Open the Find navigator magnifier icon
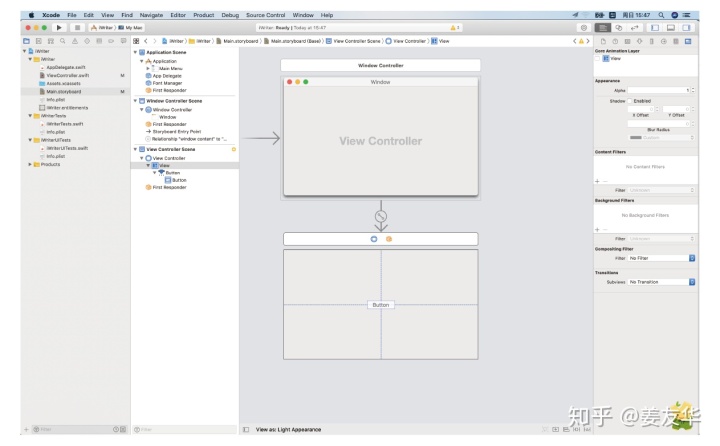The image size is (720, 446). pyautogui.click(x=62, y=41)
